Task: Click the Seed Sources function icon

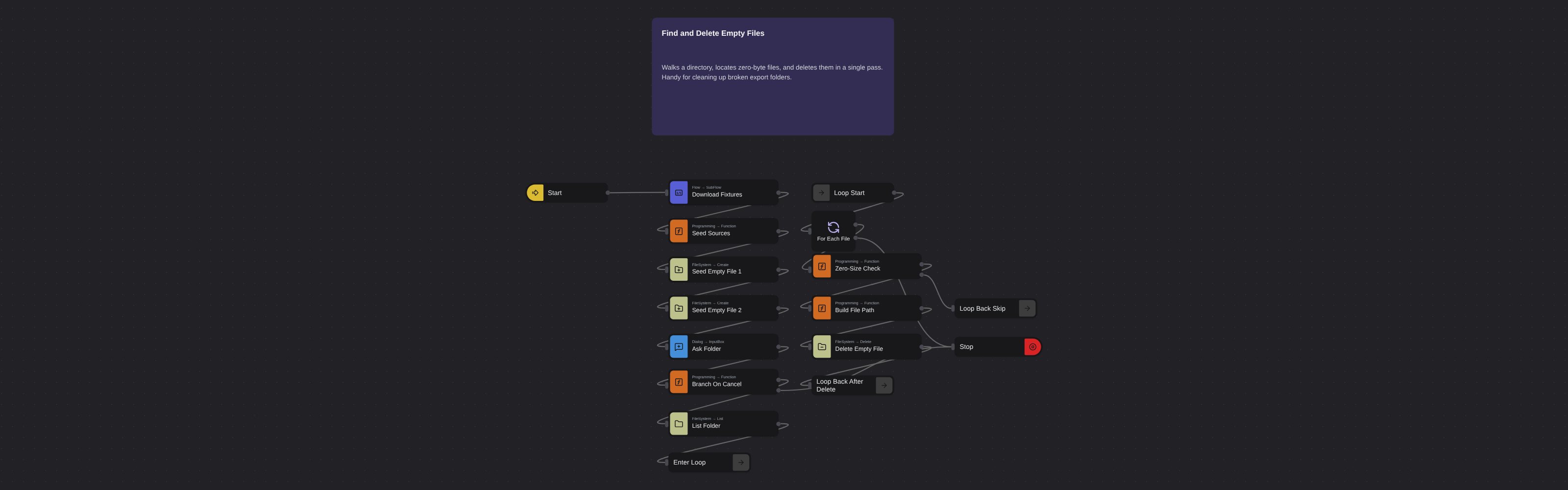Action: click(679, 231)
